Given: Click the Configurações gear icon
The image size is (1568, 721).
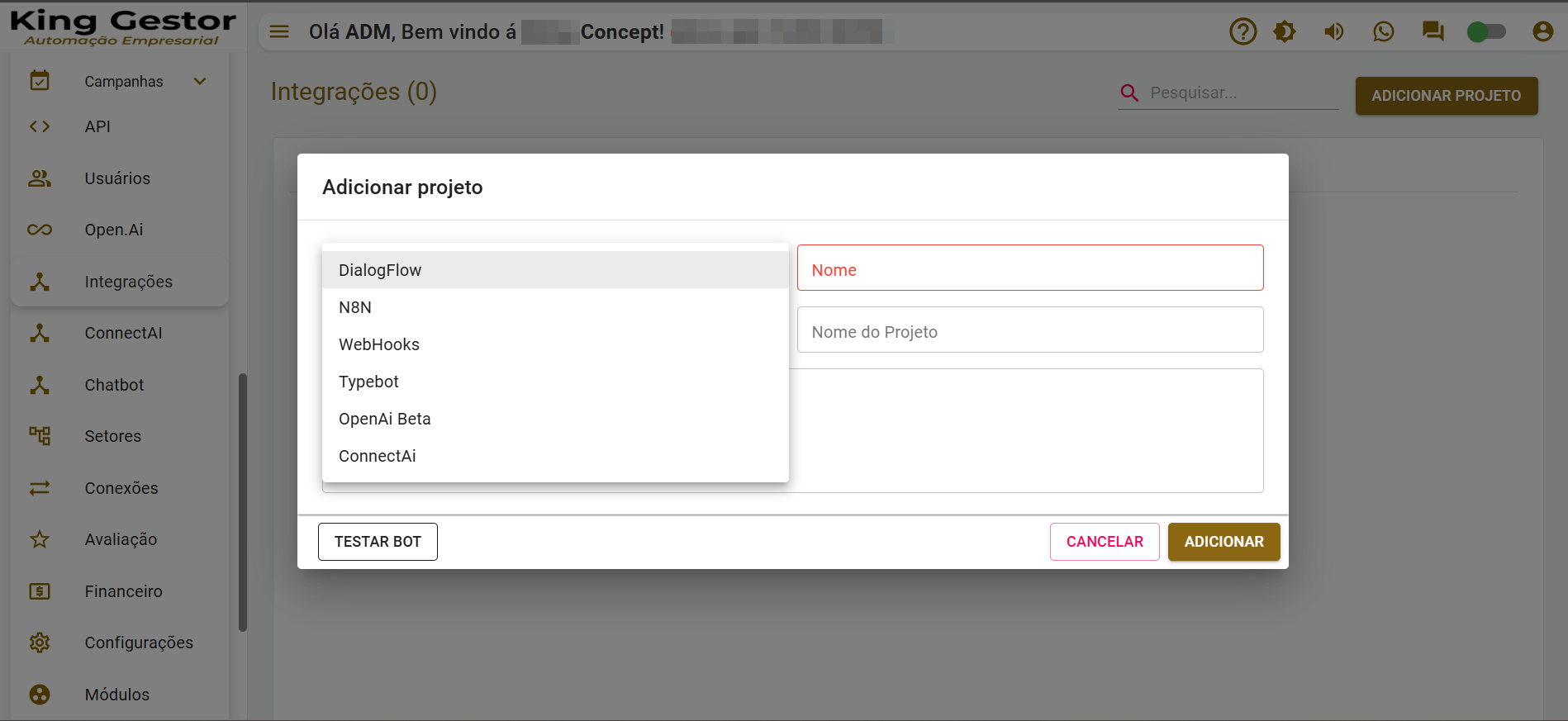Looking at the screenshot, I should (x=40, y=643).
